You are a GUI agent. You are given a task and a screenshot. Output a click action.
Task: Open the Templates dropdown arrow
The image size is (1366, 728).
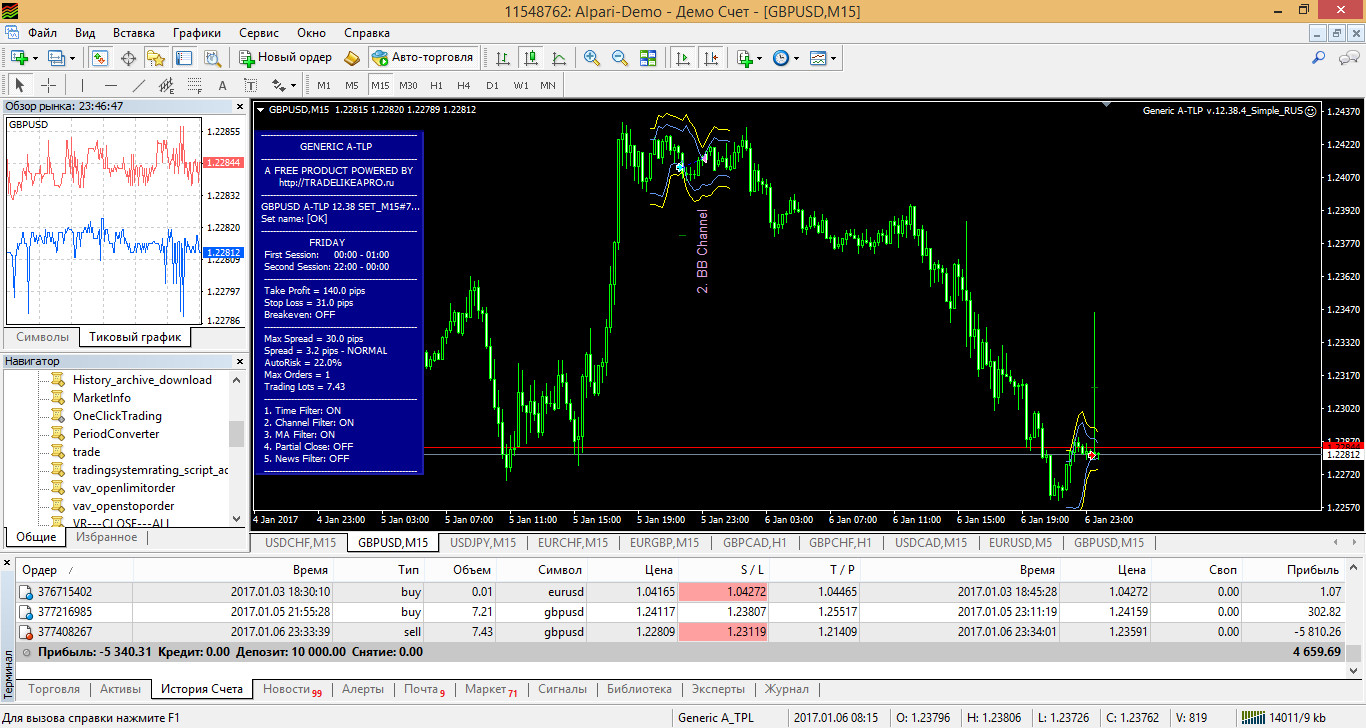click(x=834, y=57)
